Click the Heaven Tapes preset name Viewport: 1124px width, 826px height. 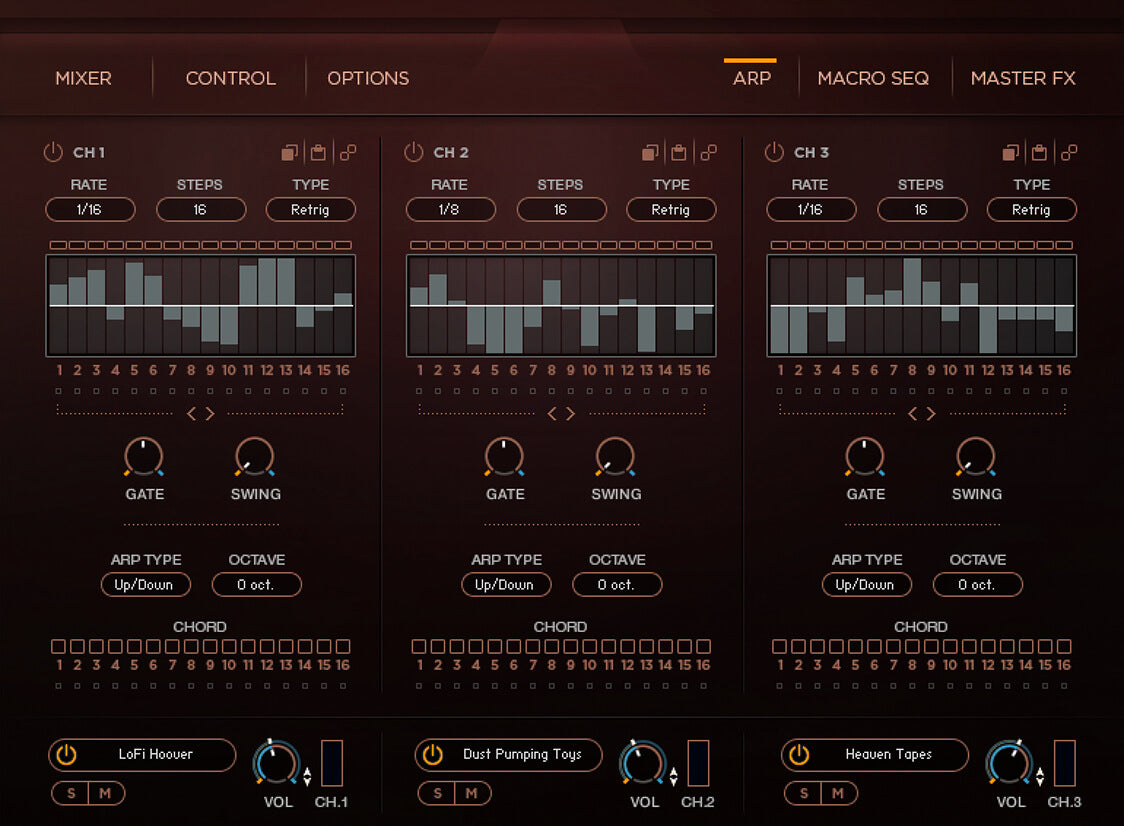[x=888, y=755]
